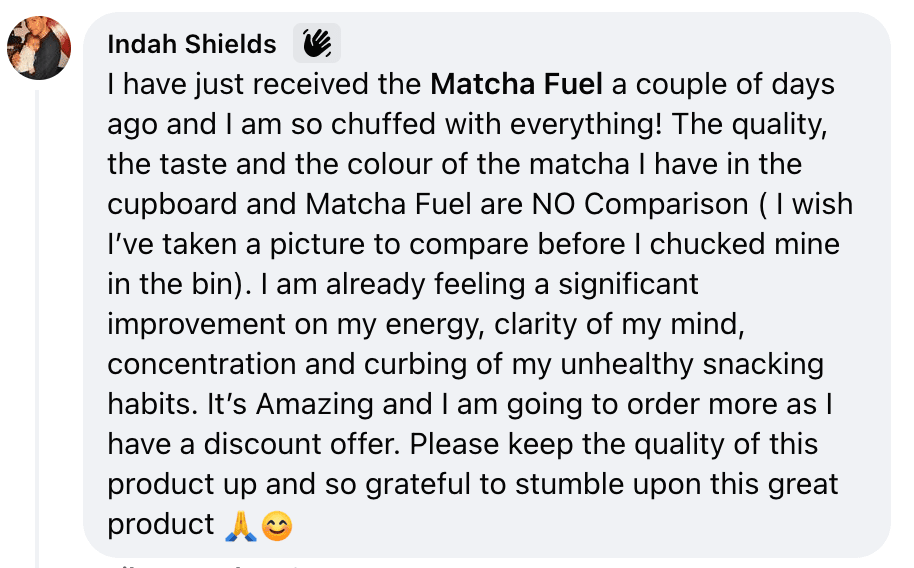Click the smiling face emoji
Screen dimensions: 914x568
pyautogui.click(x=276, y=524)
